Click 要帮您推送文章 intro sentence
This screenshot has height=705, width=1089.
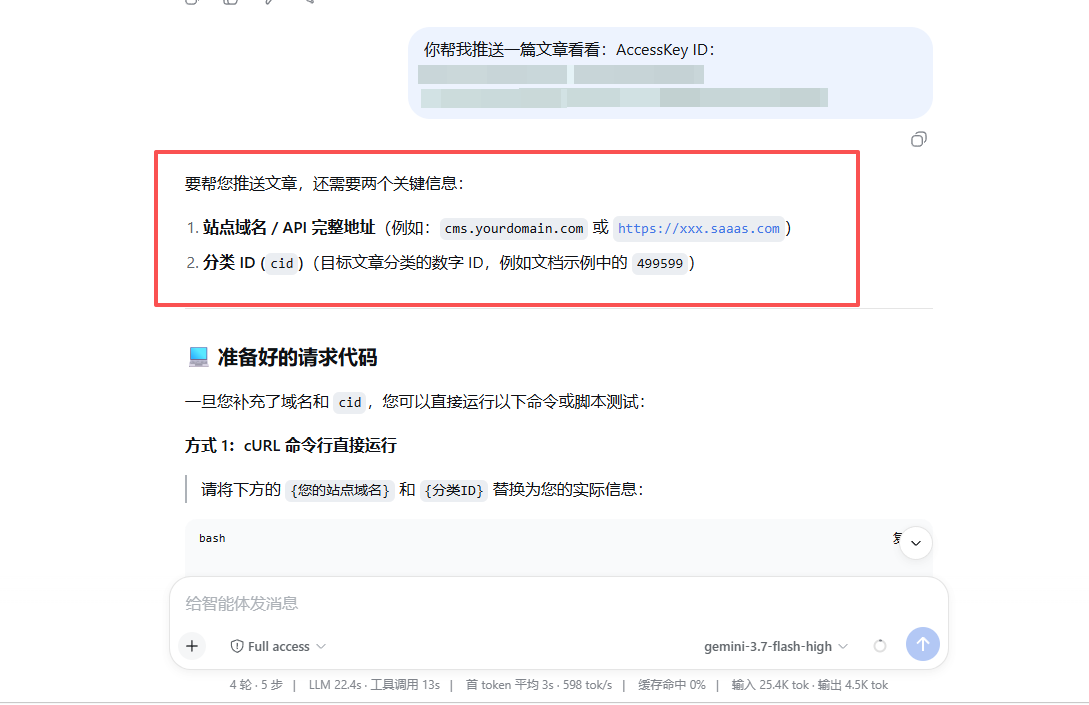324,183
